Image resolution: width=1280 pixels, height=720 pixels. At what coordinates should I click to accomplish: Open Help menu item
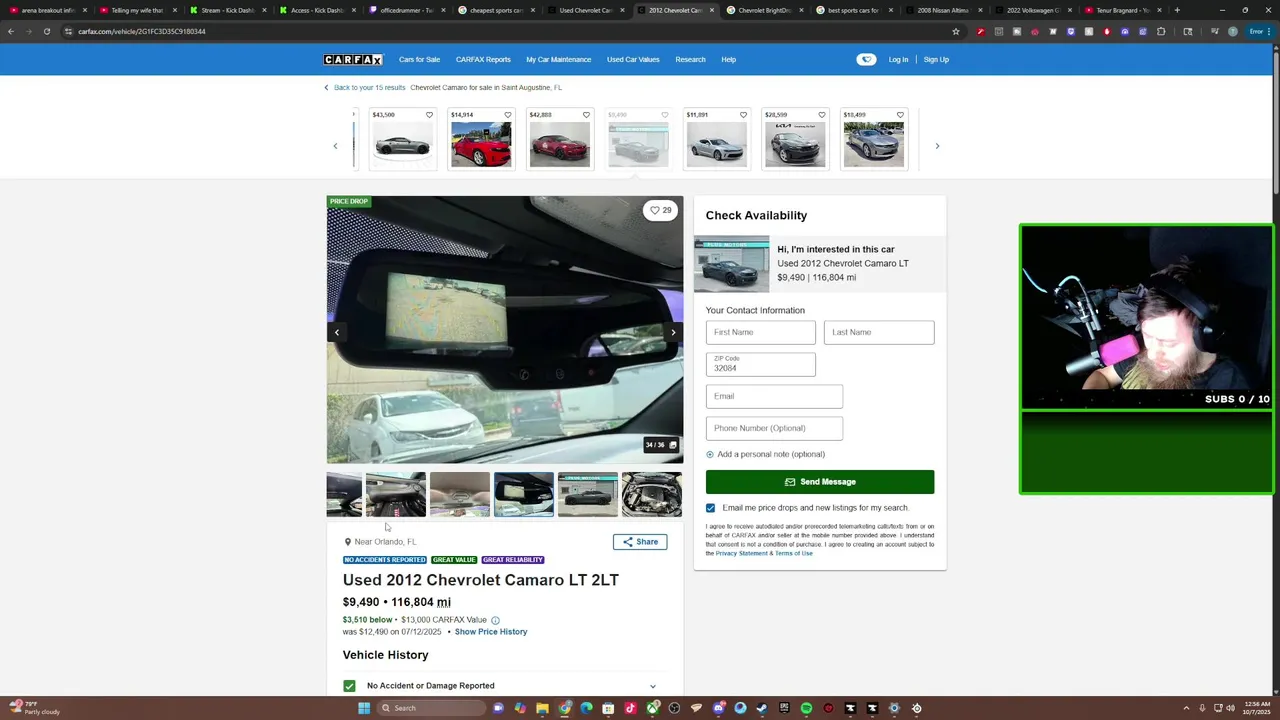(728, 60)
